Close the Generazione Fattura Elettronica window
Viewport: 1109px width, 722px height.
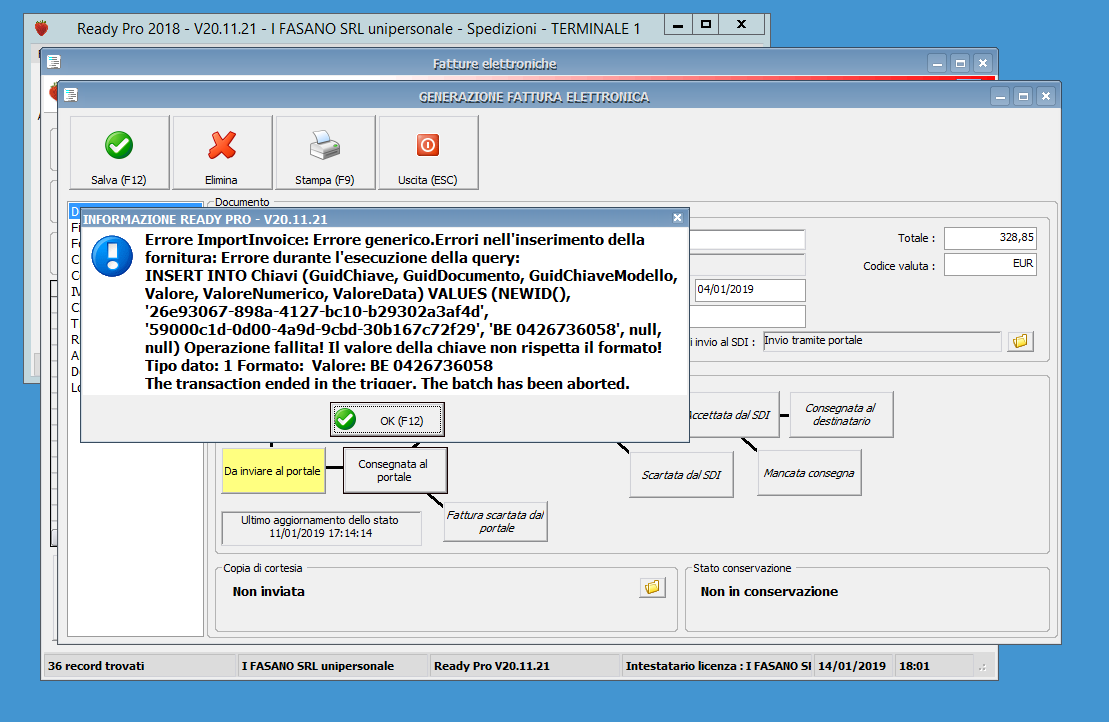coord(1046,96)
